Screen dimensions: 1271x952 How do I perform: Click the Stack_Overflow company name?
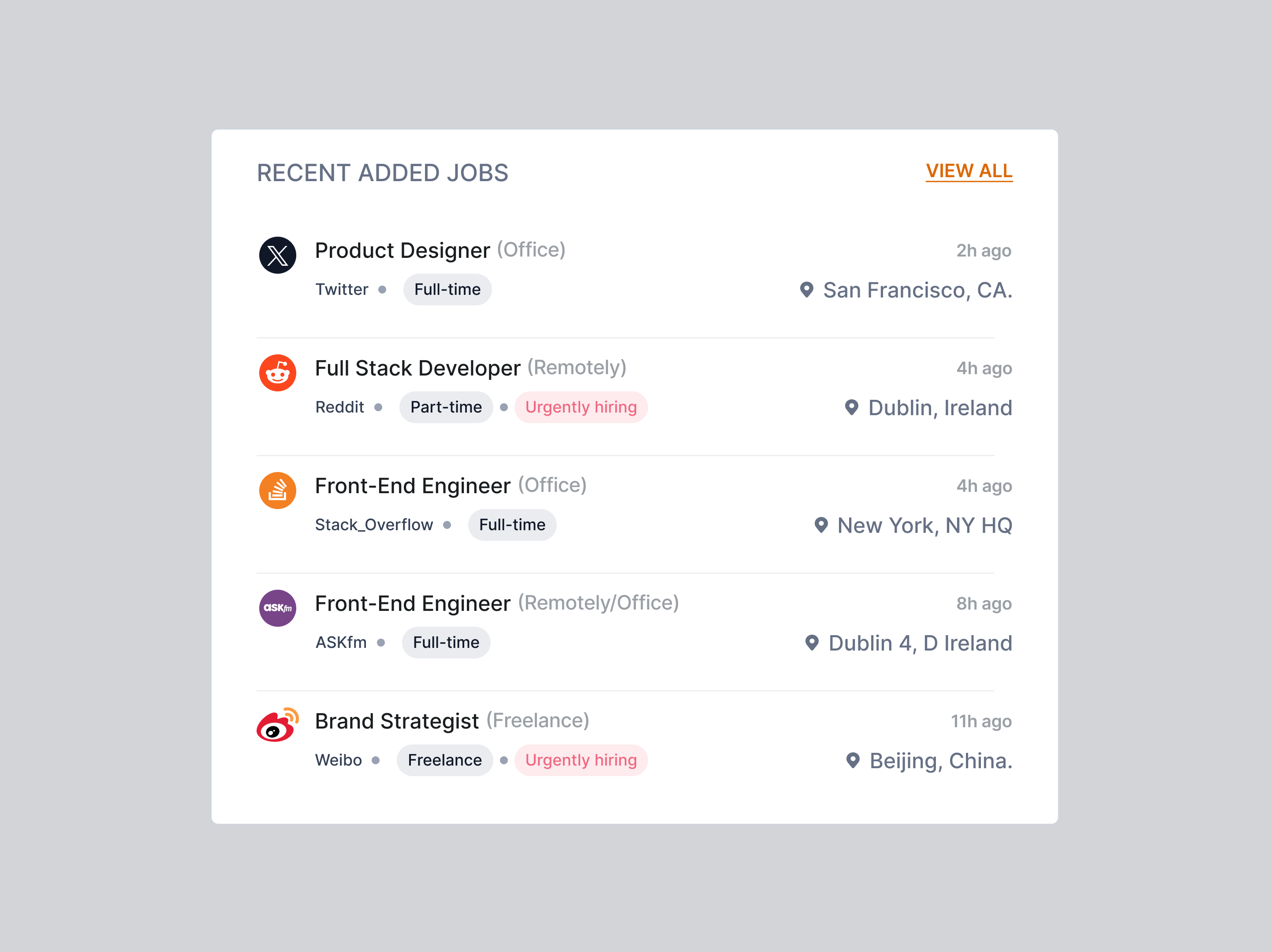click(374, 524)
